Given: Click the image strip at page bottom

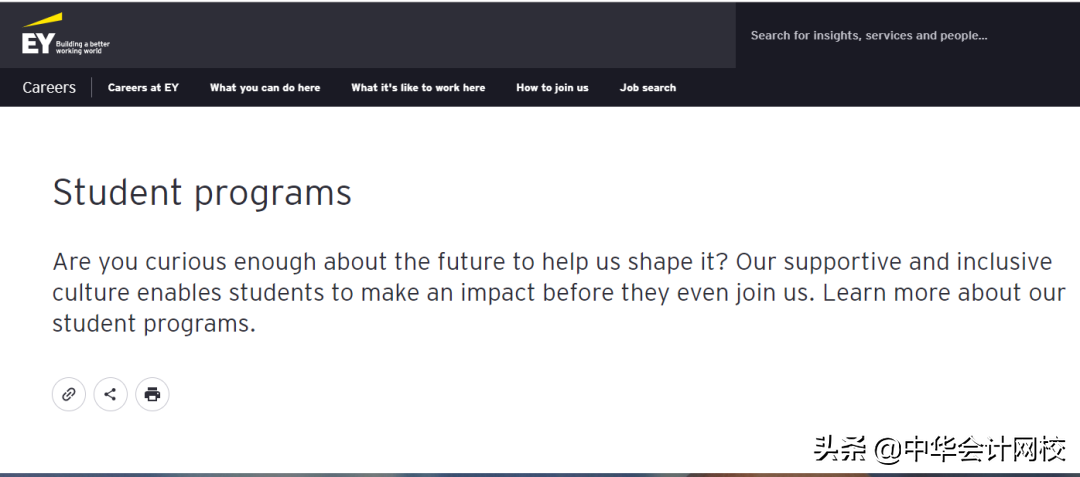Looking at the screenshot, I should [x=540, y=474].
